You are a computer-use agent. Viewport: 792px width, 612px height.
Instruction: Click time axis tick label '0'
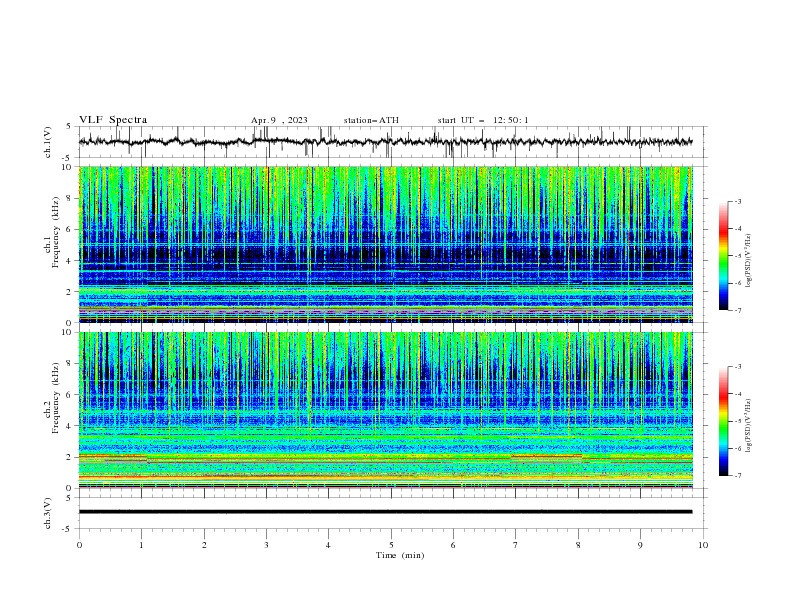pyautogui.click(x=79, y=545)
